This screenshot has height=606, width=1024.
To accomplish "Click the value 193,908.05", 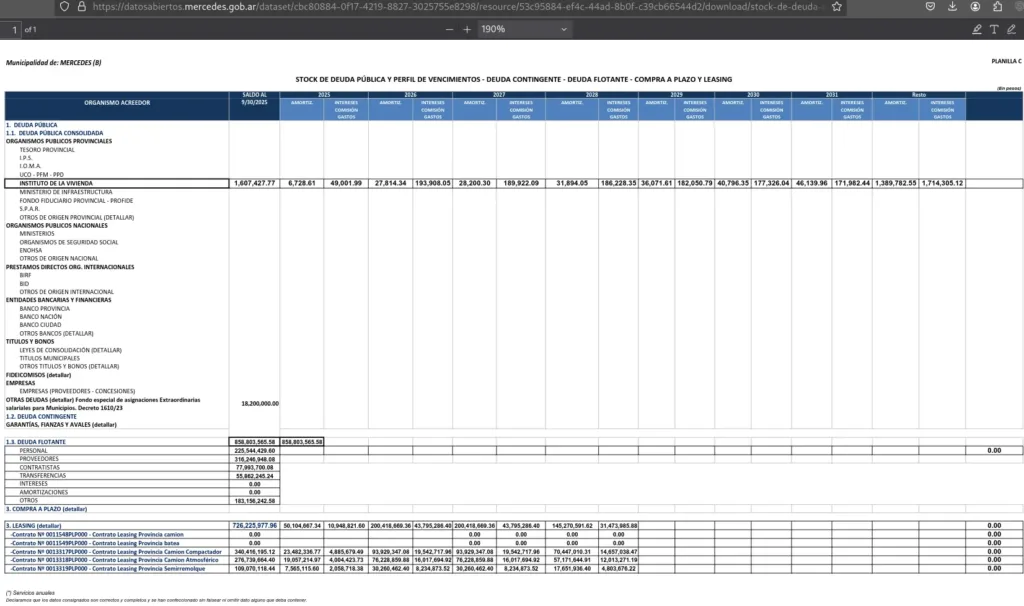I will coord(432,183).
